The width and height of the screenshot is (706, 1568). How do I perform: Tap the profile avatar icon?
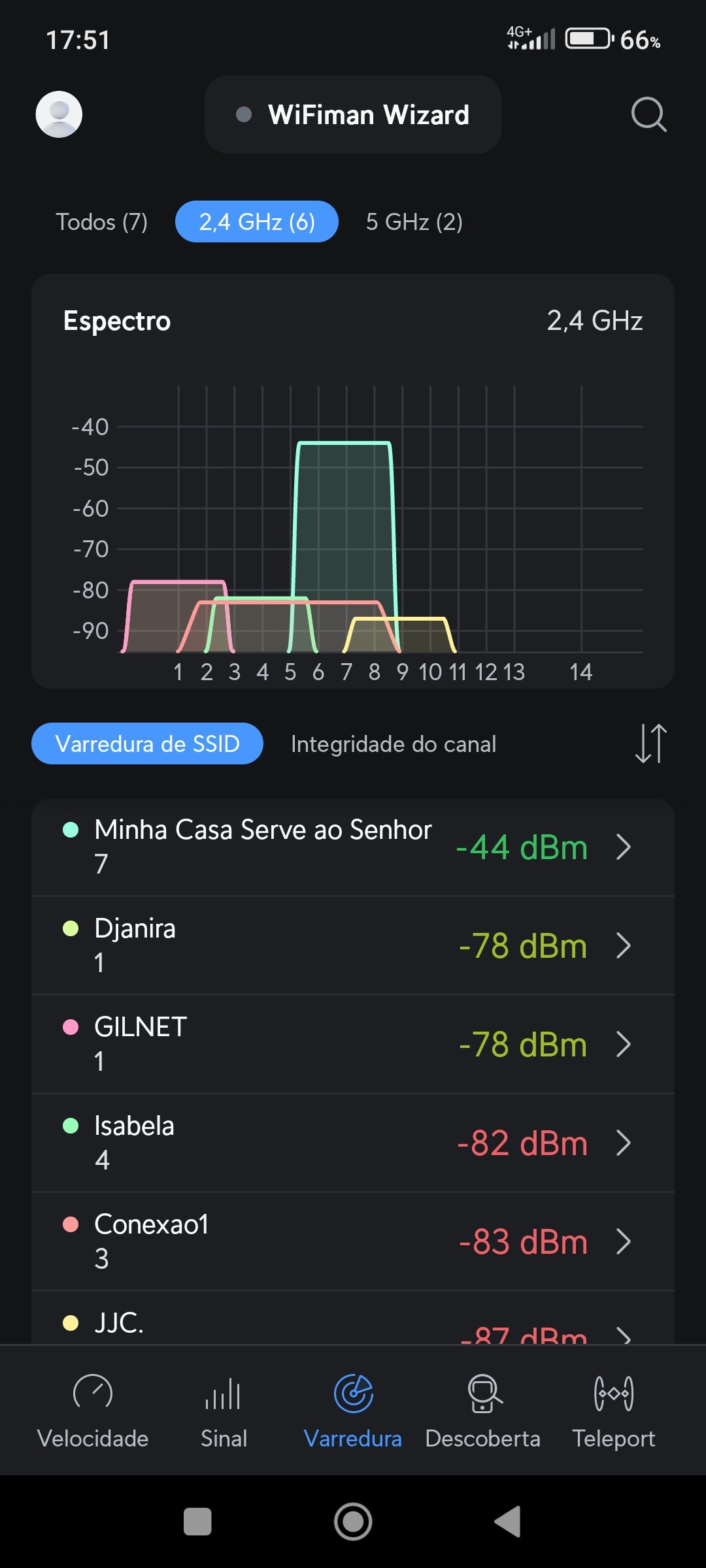coord(59,114)
